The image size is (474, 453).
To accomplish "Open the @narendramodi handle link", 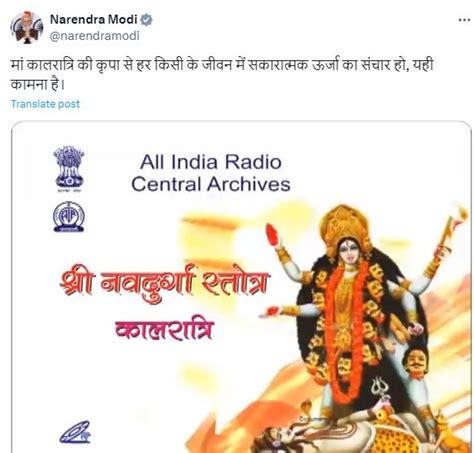I will 94,36.
